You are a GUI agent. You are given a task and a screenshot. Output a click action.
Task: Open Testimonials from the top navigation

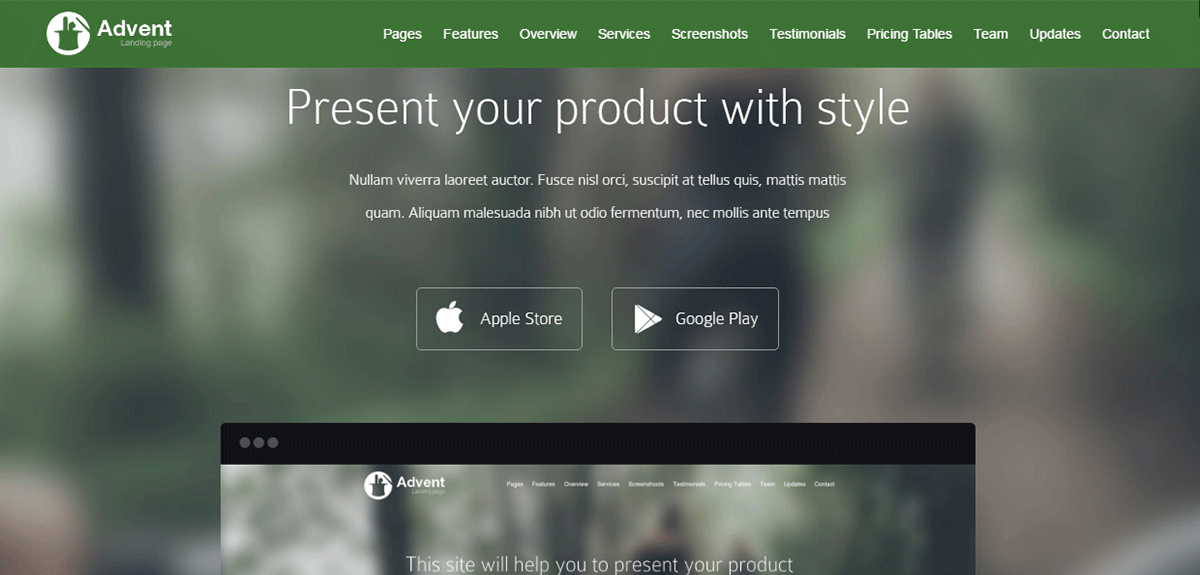(x=807, y=34)
